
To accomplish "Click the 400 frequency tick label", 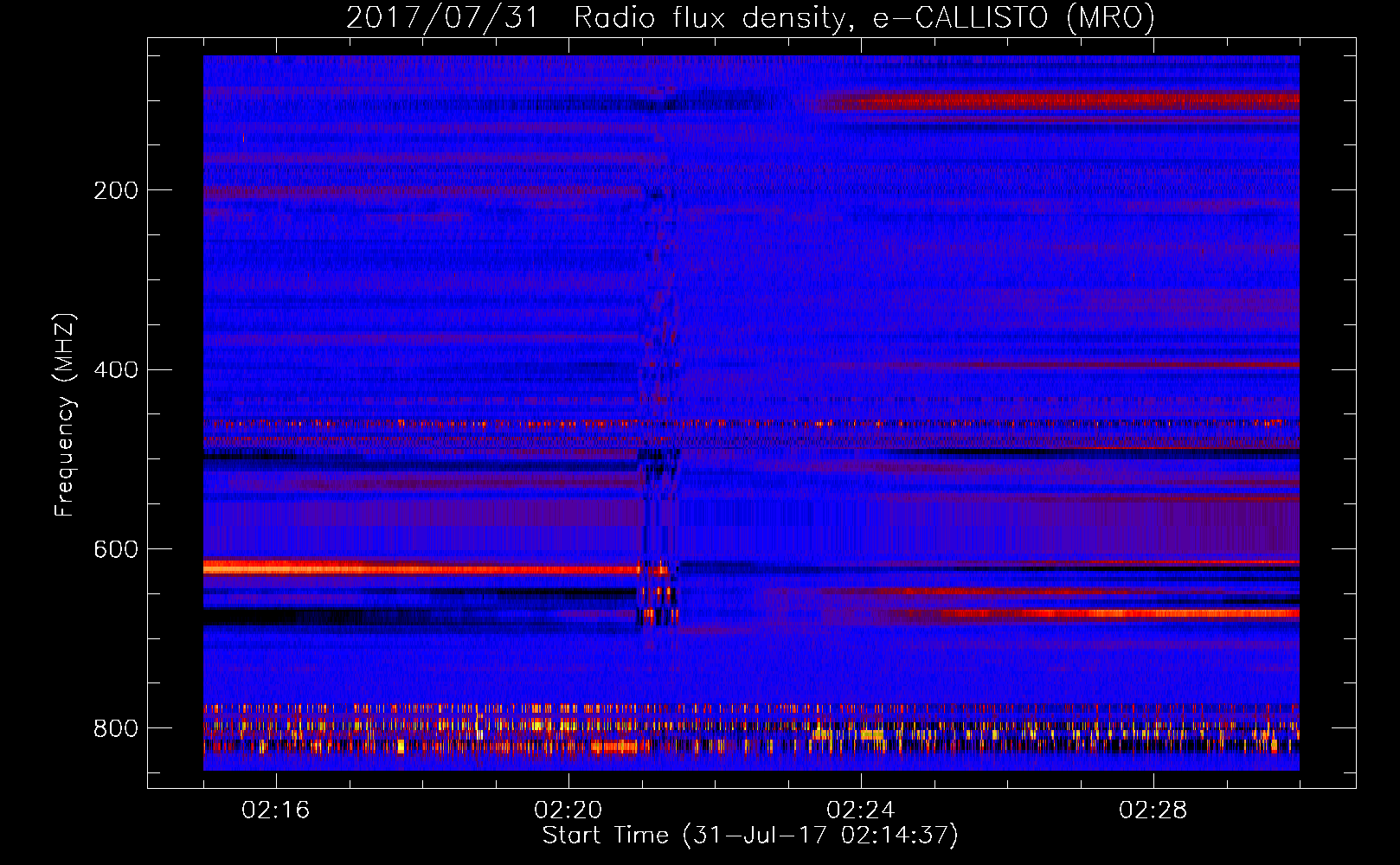I will [116, 370].
